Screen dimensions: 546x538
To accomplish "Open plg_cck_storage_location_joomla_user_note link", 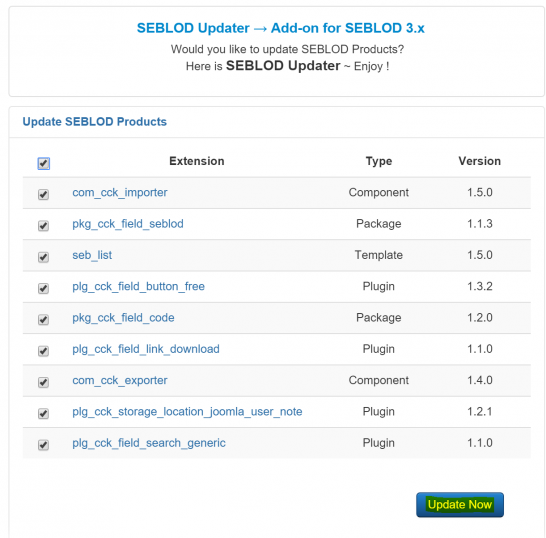I will click(187, 412).
